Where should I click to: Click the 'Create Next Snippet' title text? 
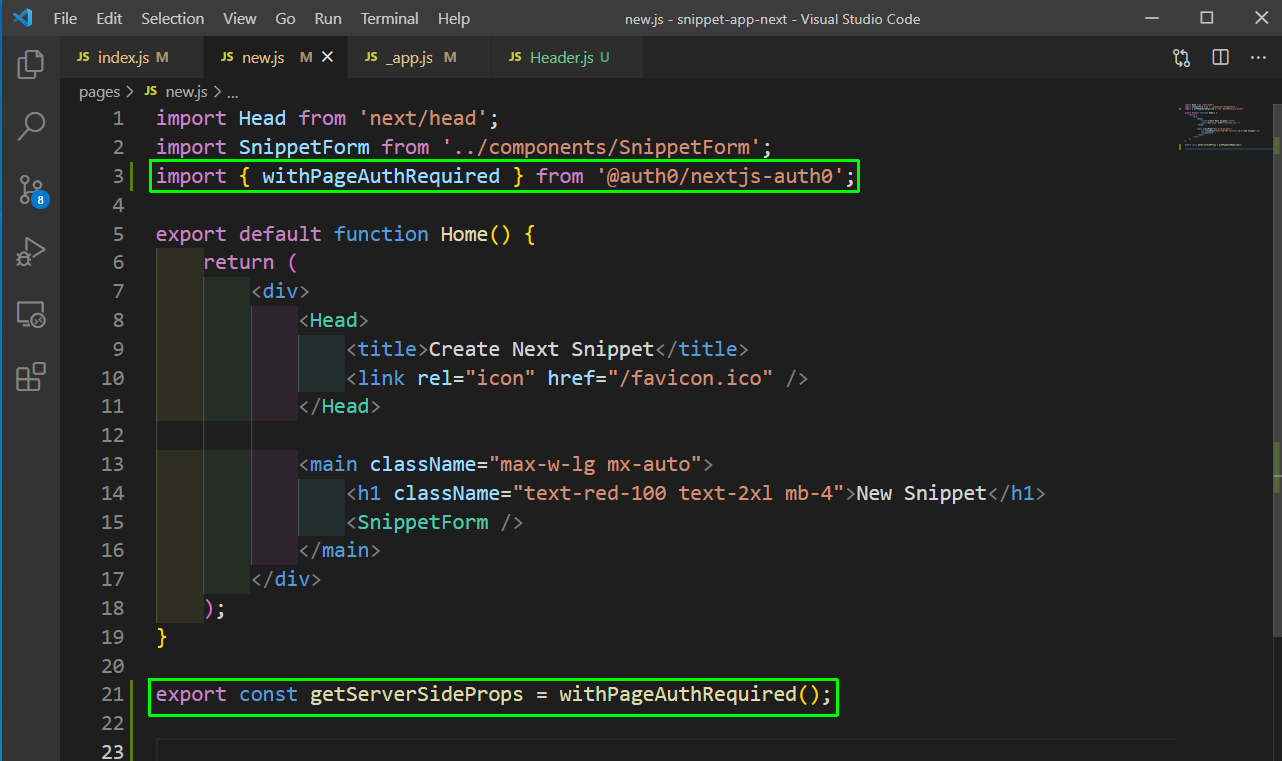coord(541,349)
